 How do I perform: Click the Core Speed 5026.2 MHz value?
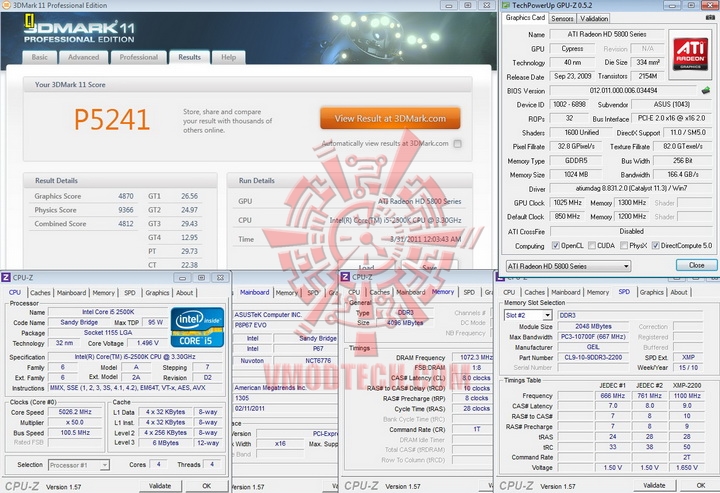[75, 412]
